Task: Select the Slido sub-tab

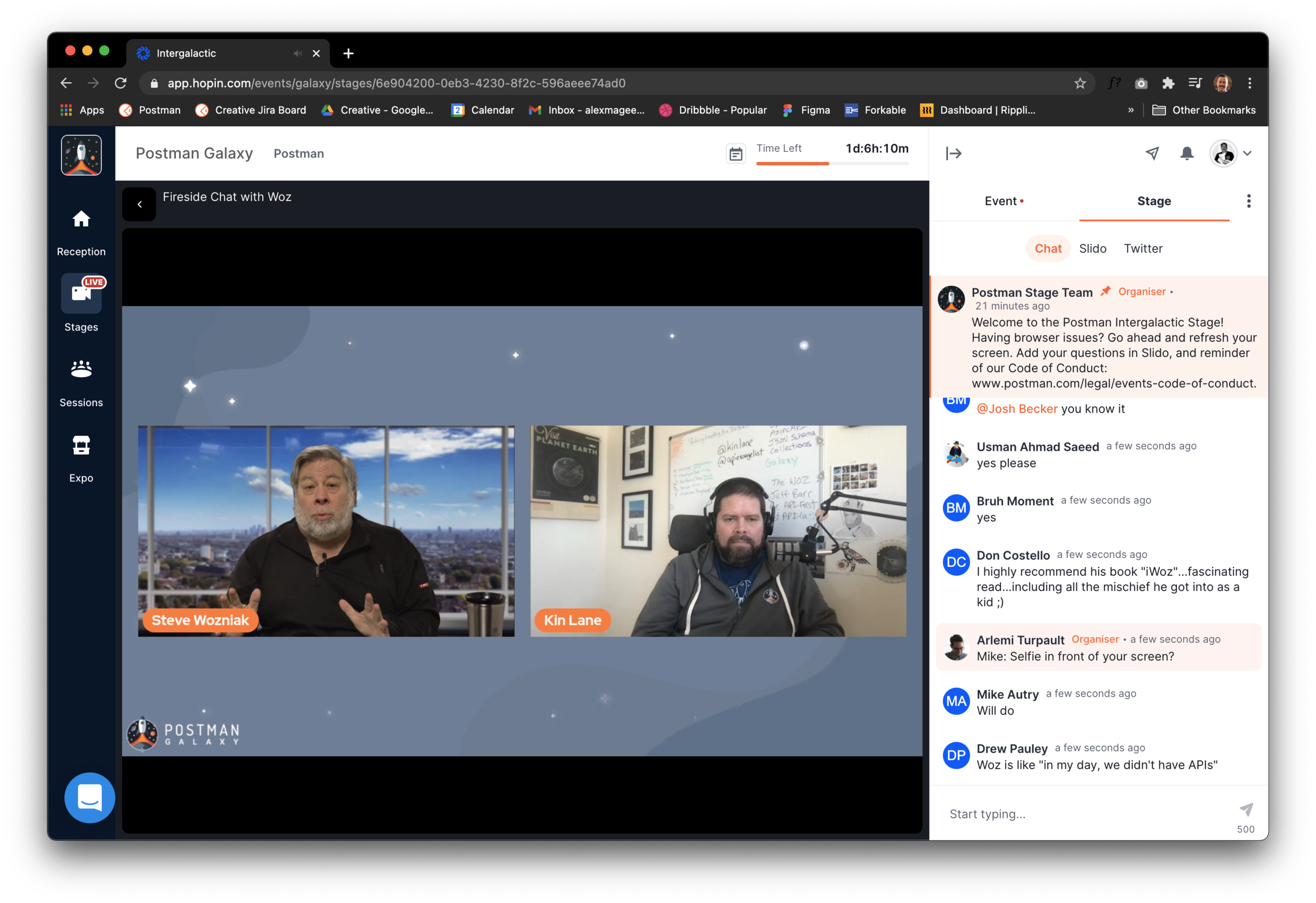Action: pos(1092,248)
